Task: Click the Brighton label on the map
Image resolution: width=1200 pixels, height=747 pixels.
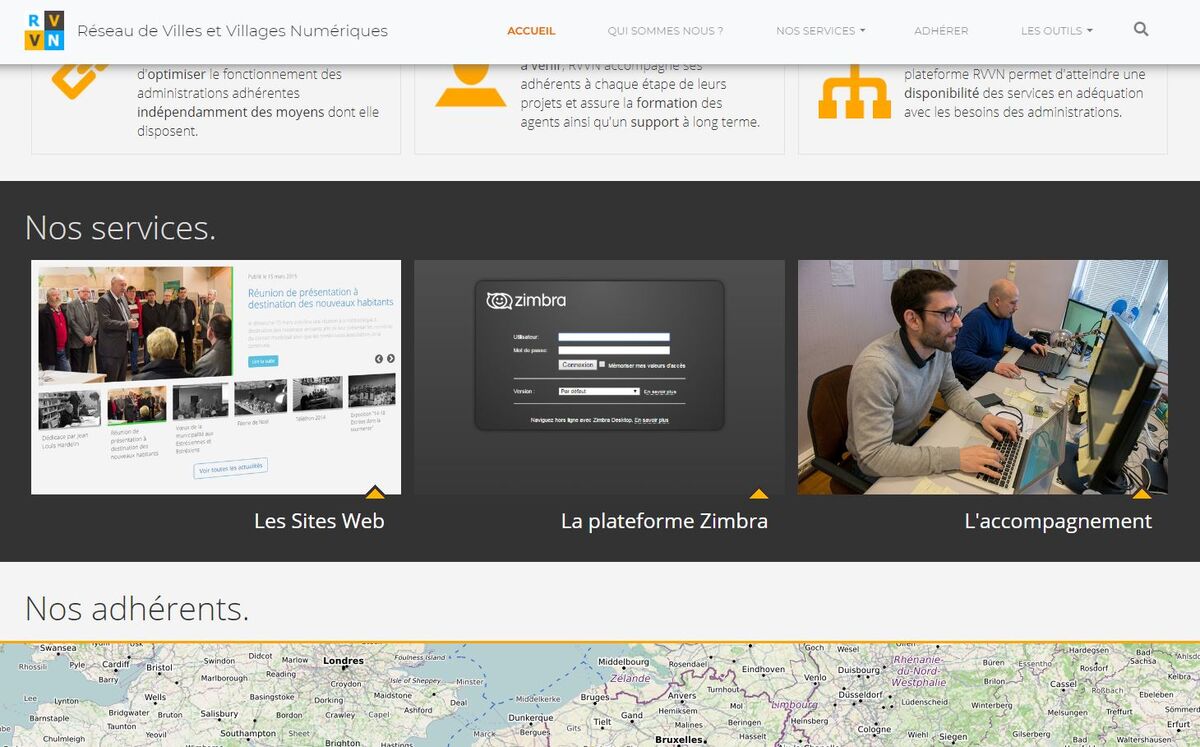Action: pyautogui.click(x=343, y=742)
